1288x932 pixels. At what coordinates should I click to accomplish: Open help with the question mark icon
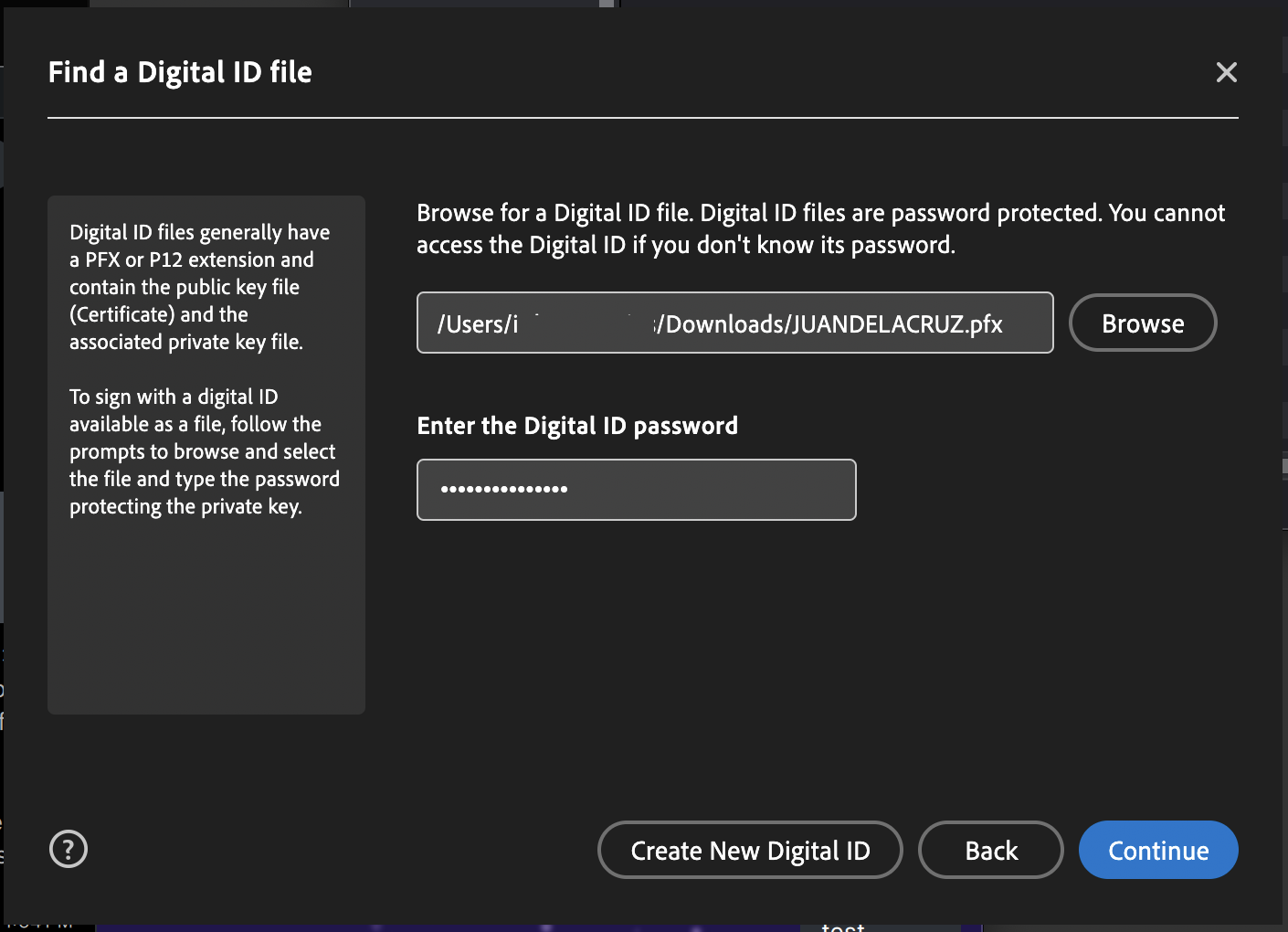coord(69,849)
